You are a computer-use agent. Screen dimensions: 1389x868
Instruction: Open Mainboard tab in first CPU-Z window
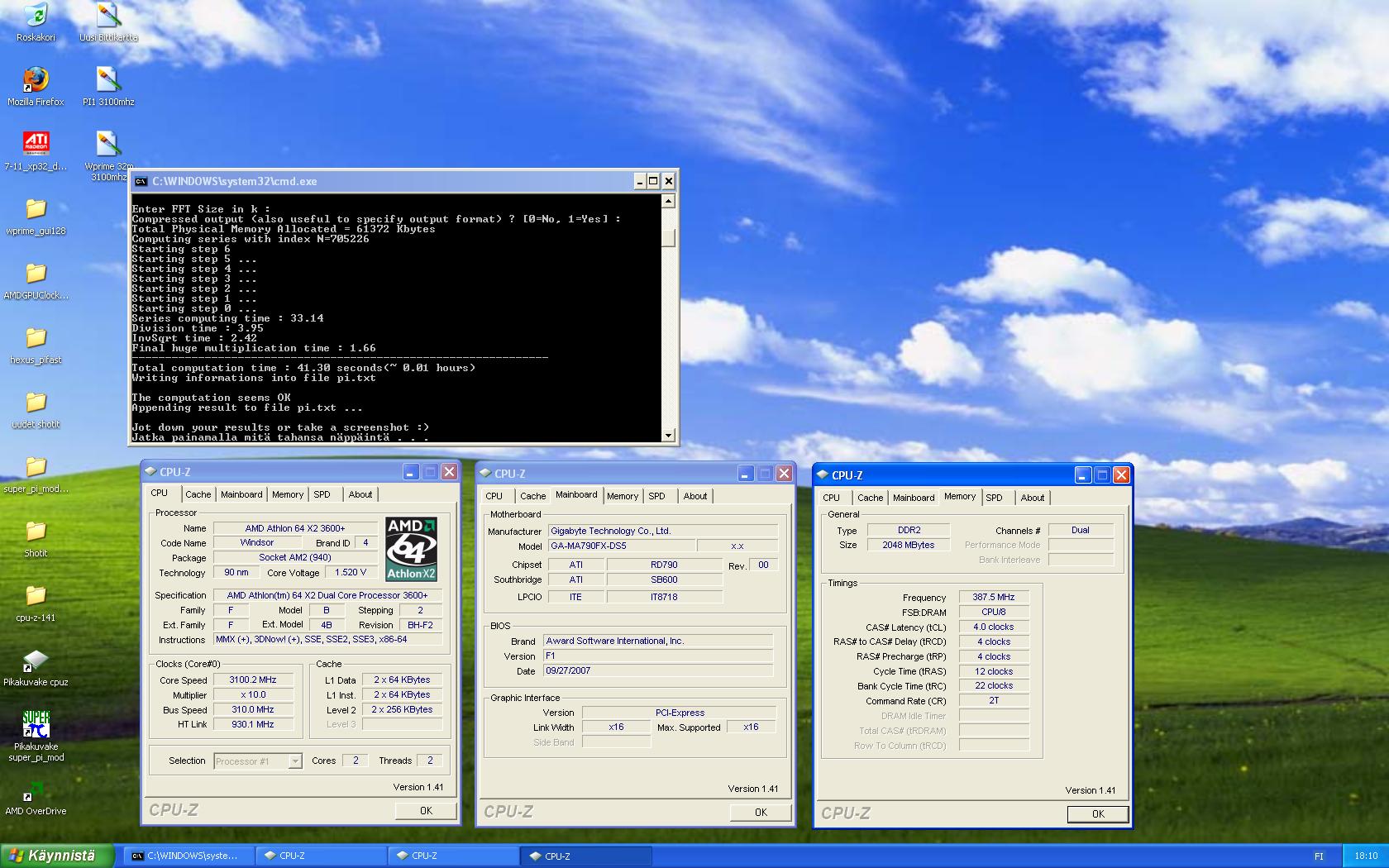pos(241,494)
